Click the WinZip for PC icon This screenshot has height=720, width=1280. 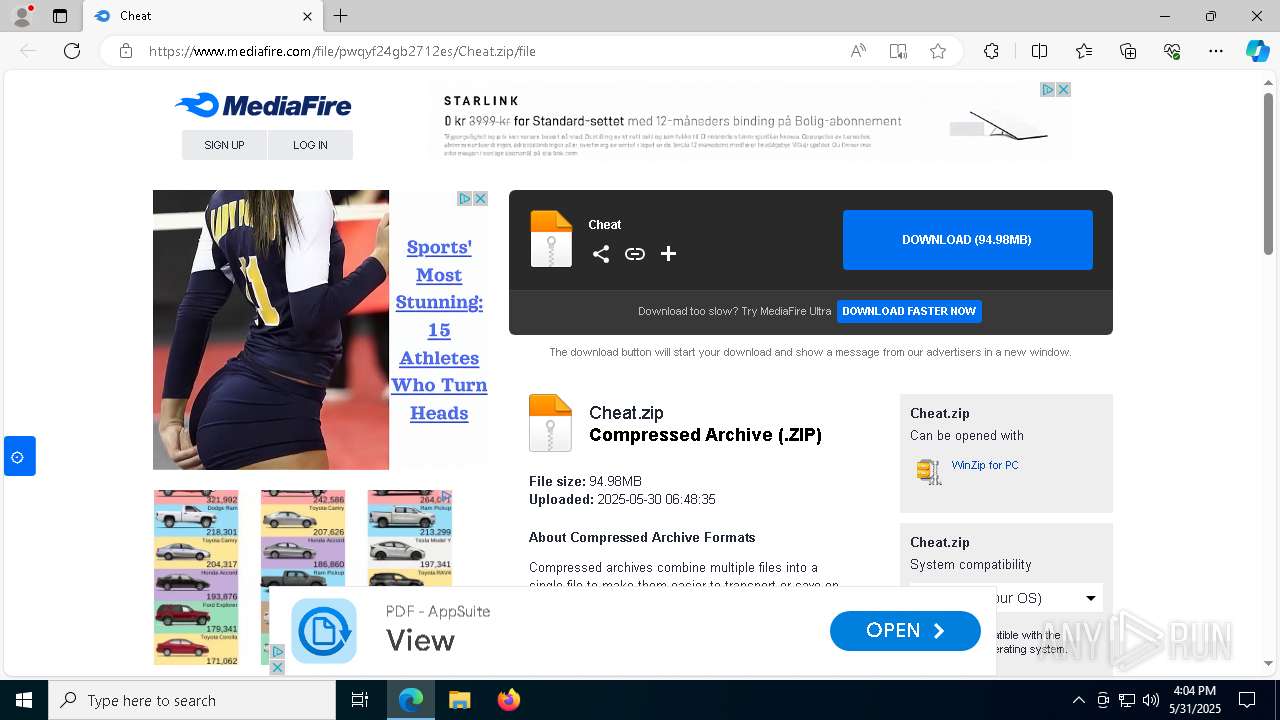coord(929,471)
